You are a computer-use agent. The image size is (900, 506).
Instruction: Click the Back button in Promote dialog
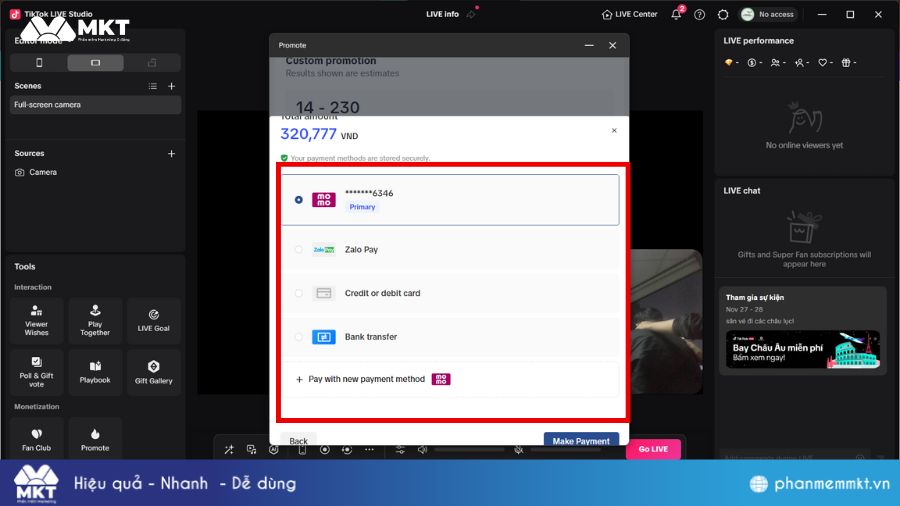[x=298, y=441]
